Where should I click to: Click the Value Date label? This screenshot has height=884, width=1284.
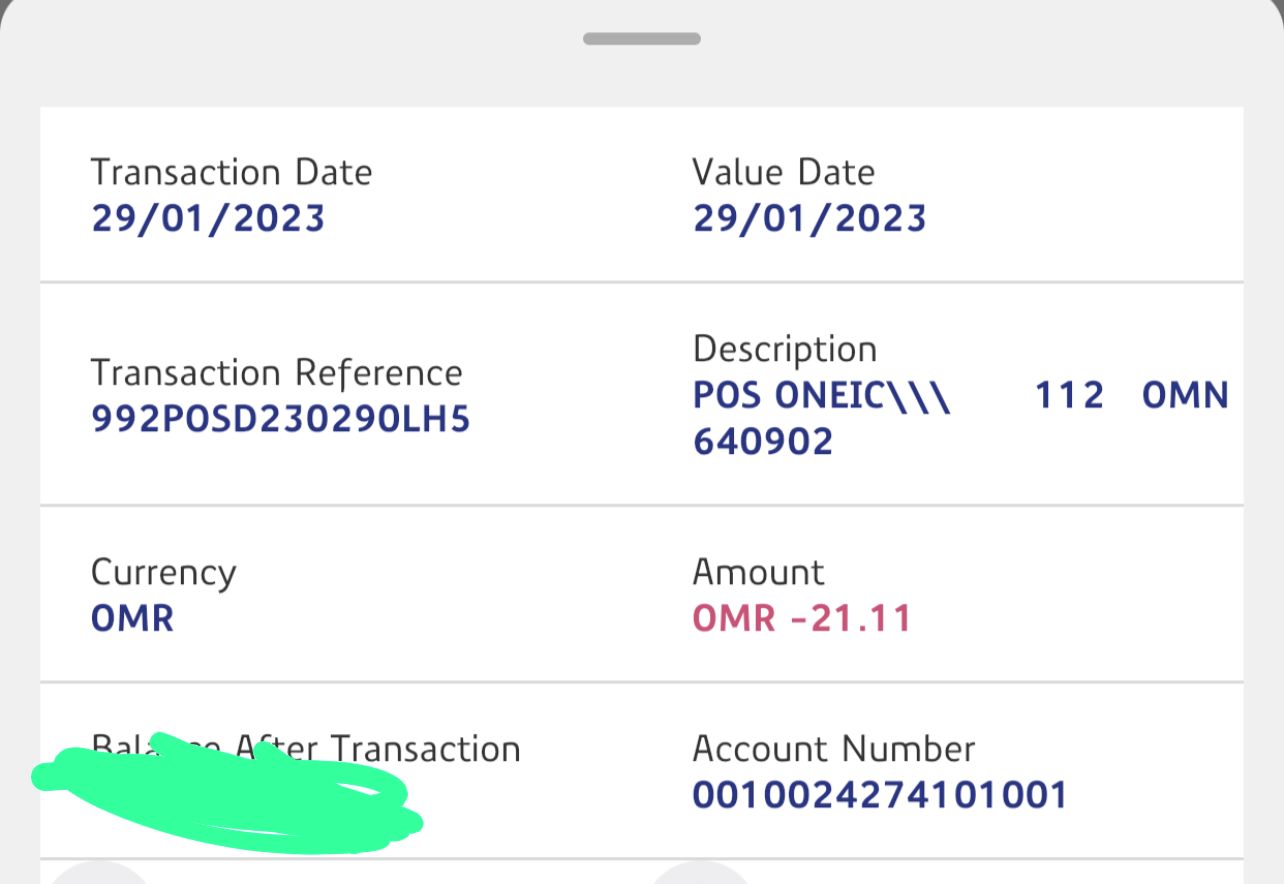(783, 172)
